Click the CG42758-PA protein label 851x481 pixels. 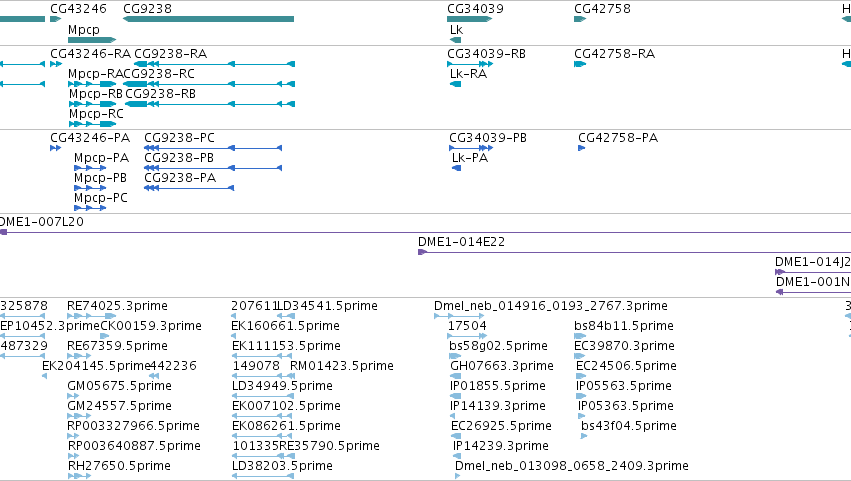tap(618, 138)
